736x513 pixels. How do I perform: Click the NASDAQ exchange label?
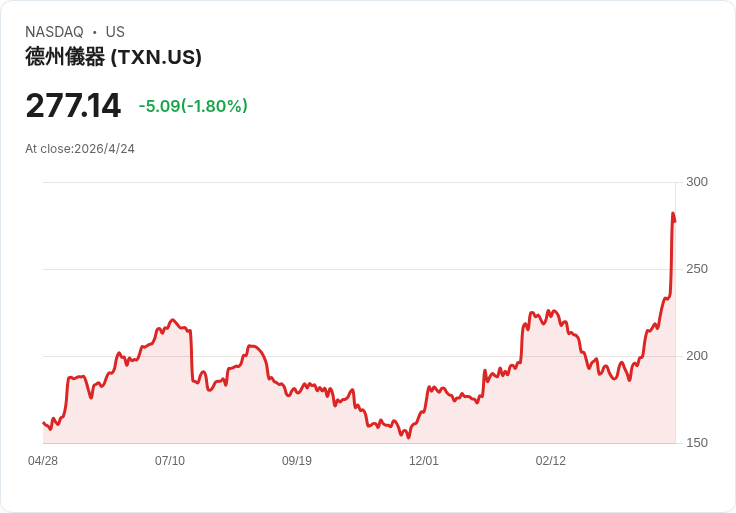point(54,32)
